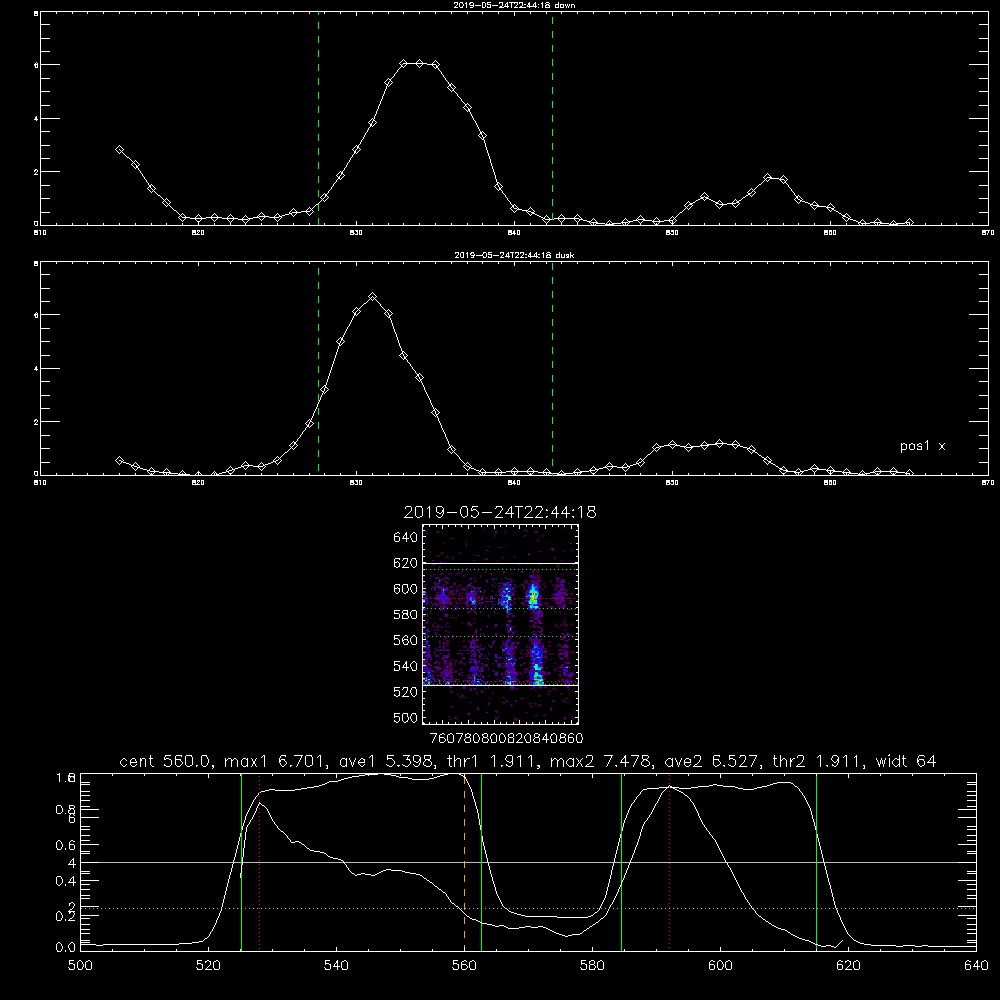Click the y-axis label 600 beside the spectrogram
Screen dimensions: 1000x1000
point(405,589)
